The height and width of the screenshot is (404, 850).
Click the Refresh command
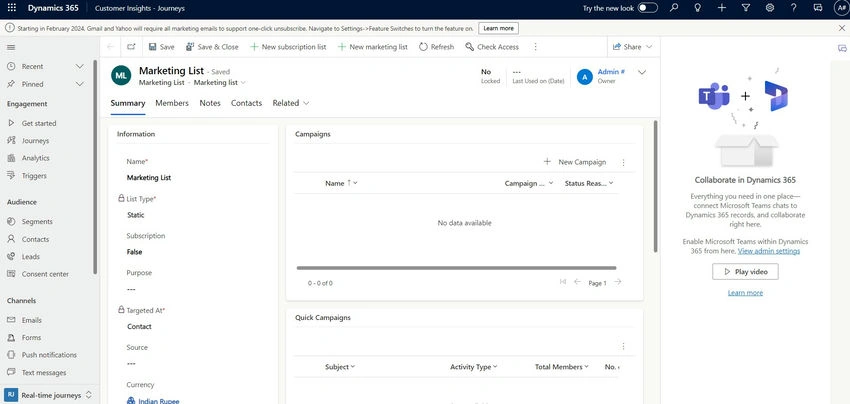click(x=436, y=47)
